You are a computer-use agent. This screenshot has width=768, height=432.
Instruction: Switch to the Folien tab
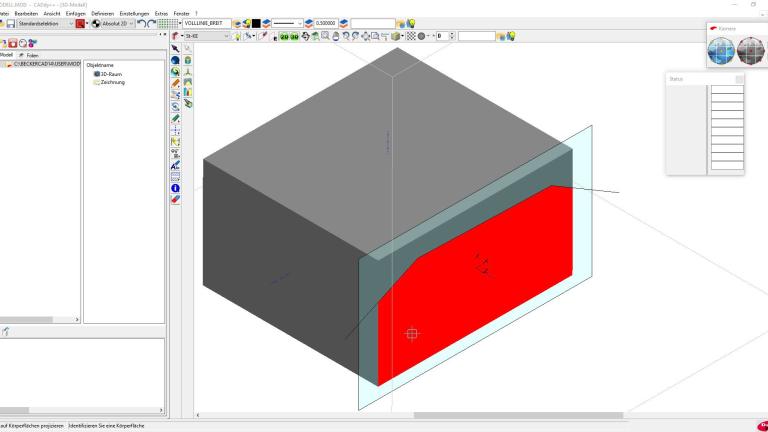[32, 55]
